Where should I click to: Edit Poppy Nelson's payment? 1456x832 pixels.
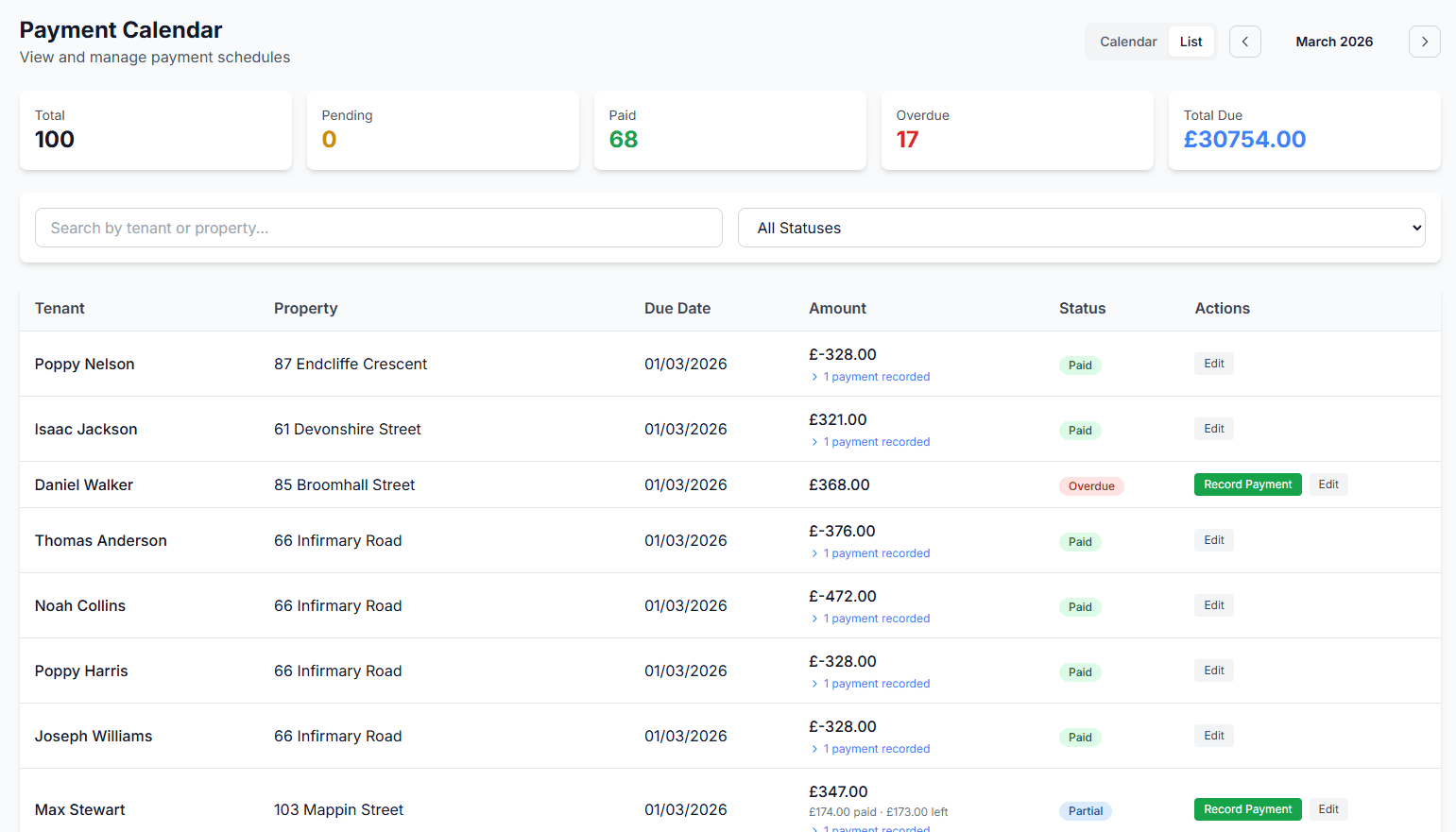[1214, 364]
